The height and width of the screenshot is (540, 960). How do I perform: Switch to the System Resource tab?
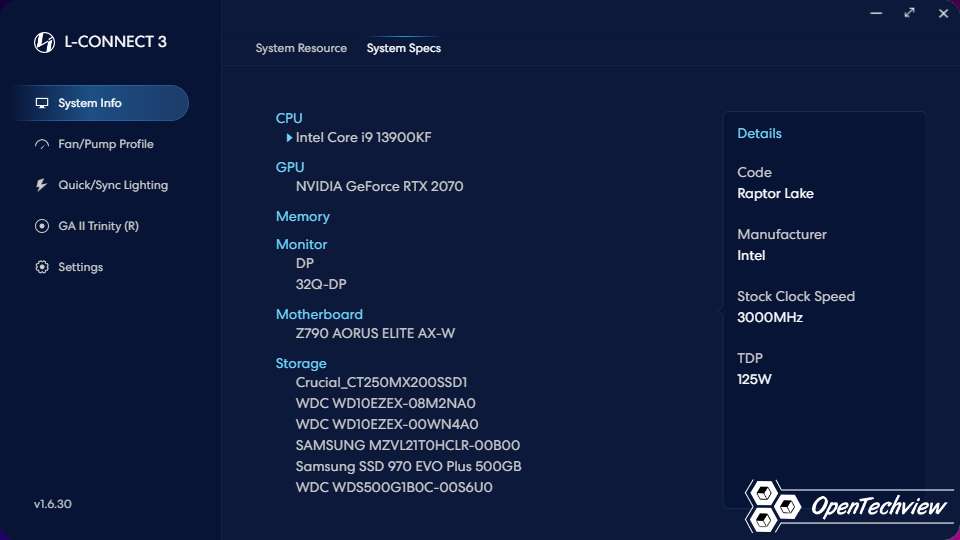pos(301,48)
